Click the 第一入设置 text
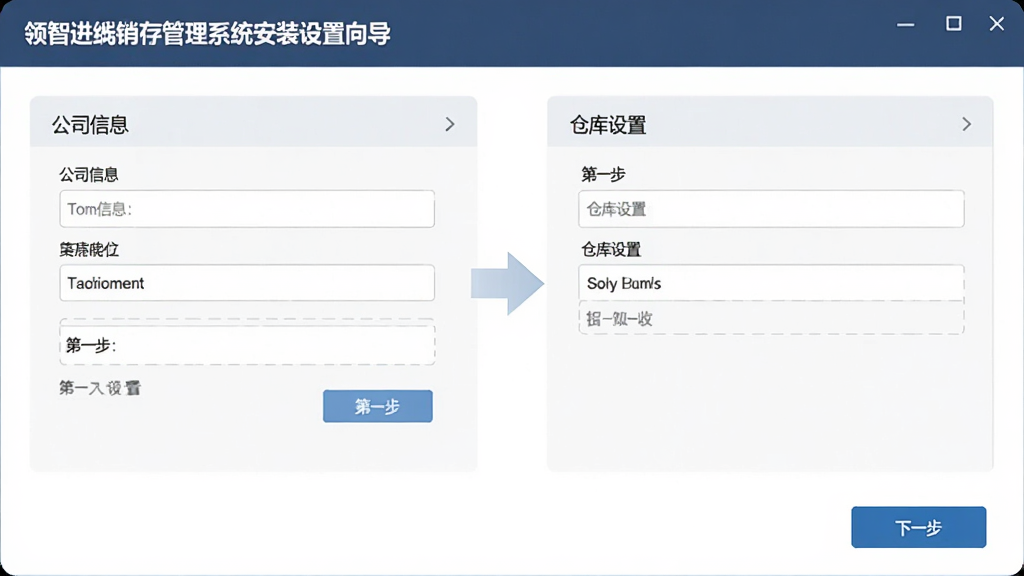The width and height of the screenshot is (1024, 576). click(100, 388)
